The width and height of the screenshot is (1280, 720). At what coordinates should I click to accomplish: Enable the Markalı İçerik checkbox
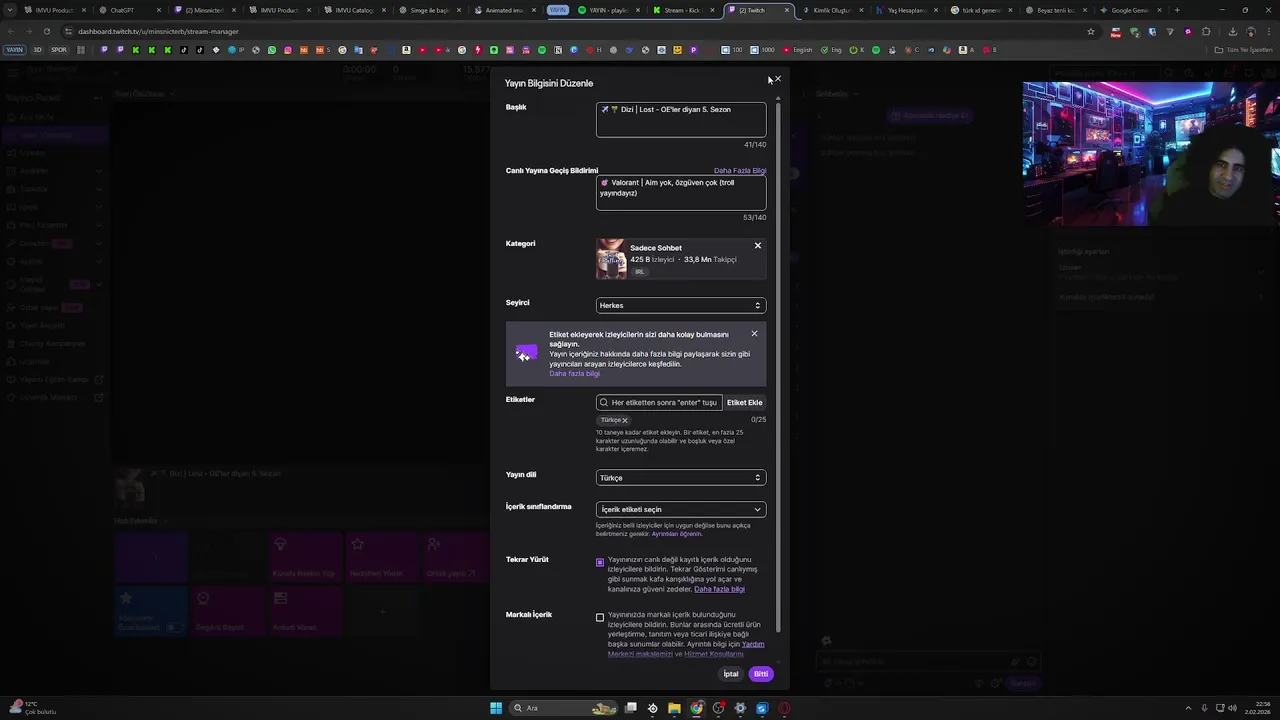600,617
